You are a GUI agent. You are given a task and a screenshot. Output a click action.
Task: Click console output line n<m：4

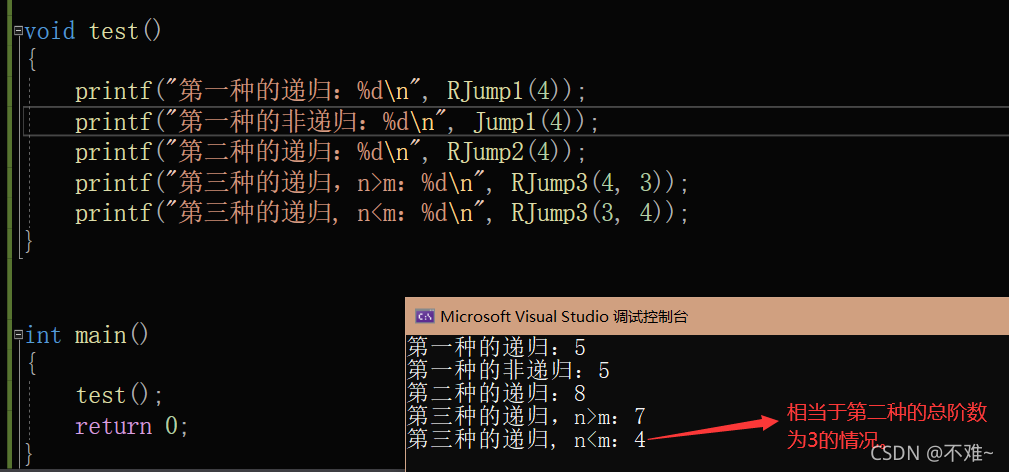(526, 440)
